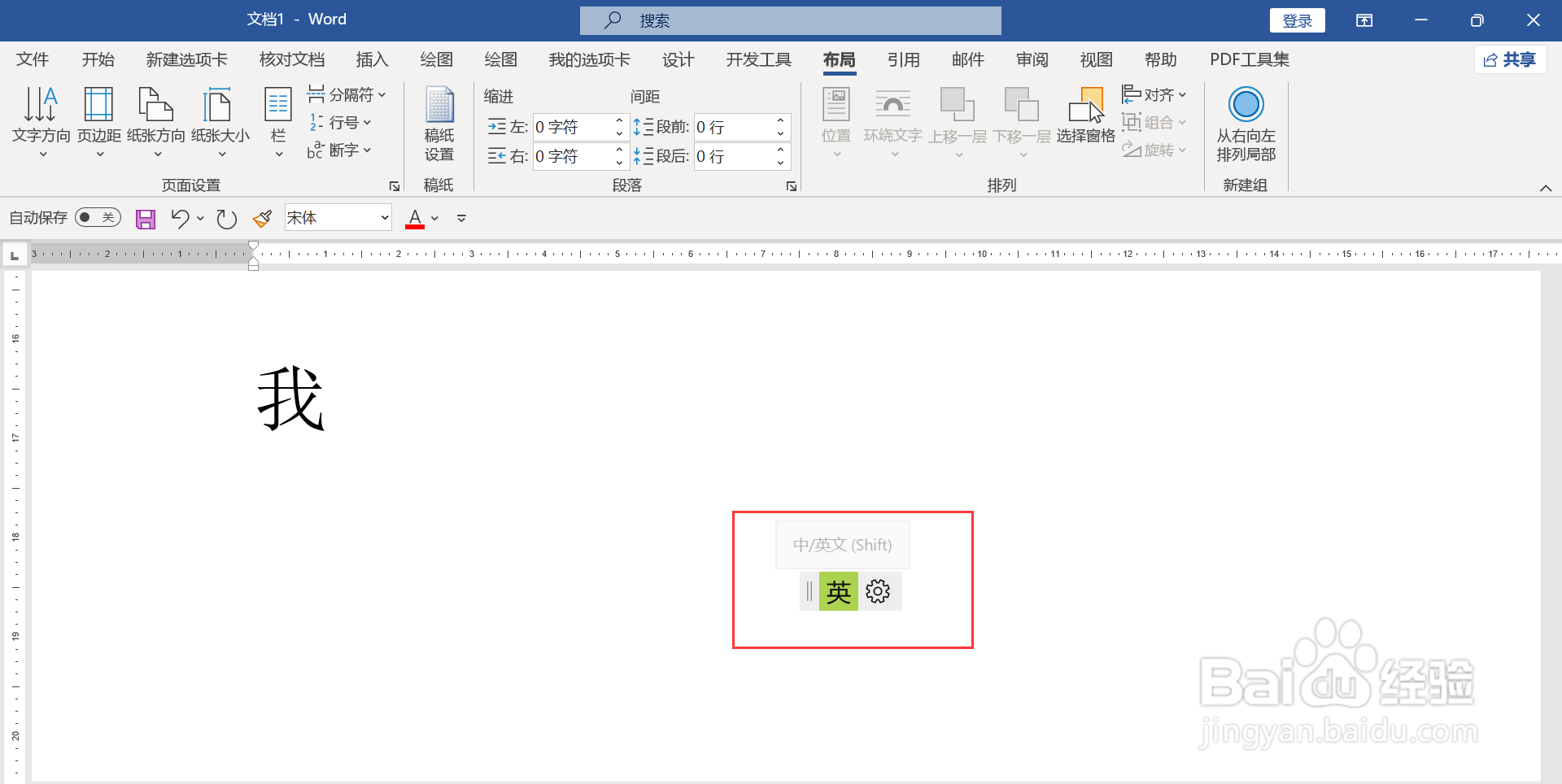Open the IME settings gear

click(x=878, y=591)
